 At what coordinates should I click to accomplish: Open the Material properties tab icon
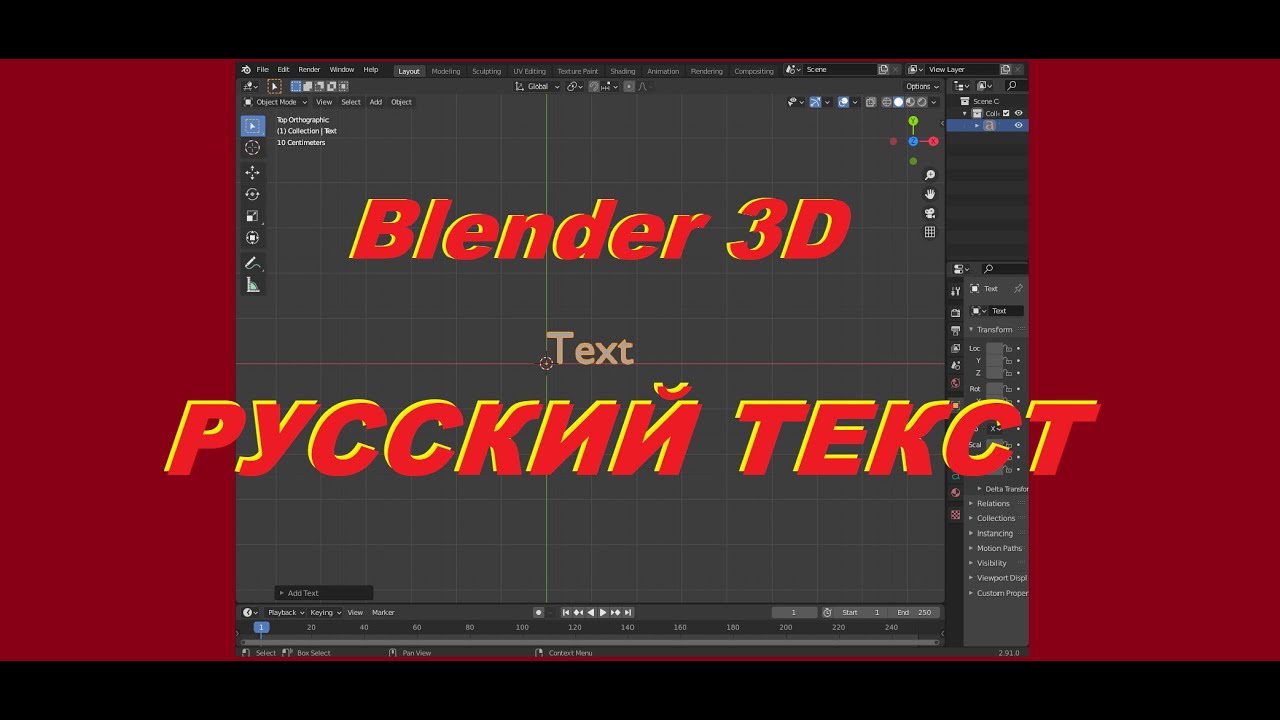(x=956, y=493)
